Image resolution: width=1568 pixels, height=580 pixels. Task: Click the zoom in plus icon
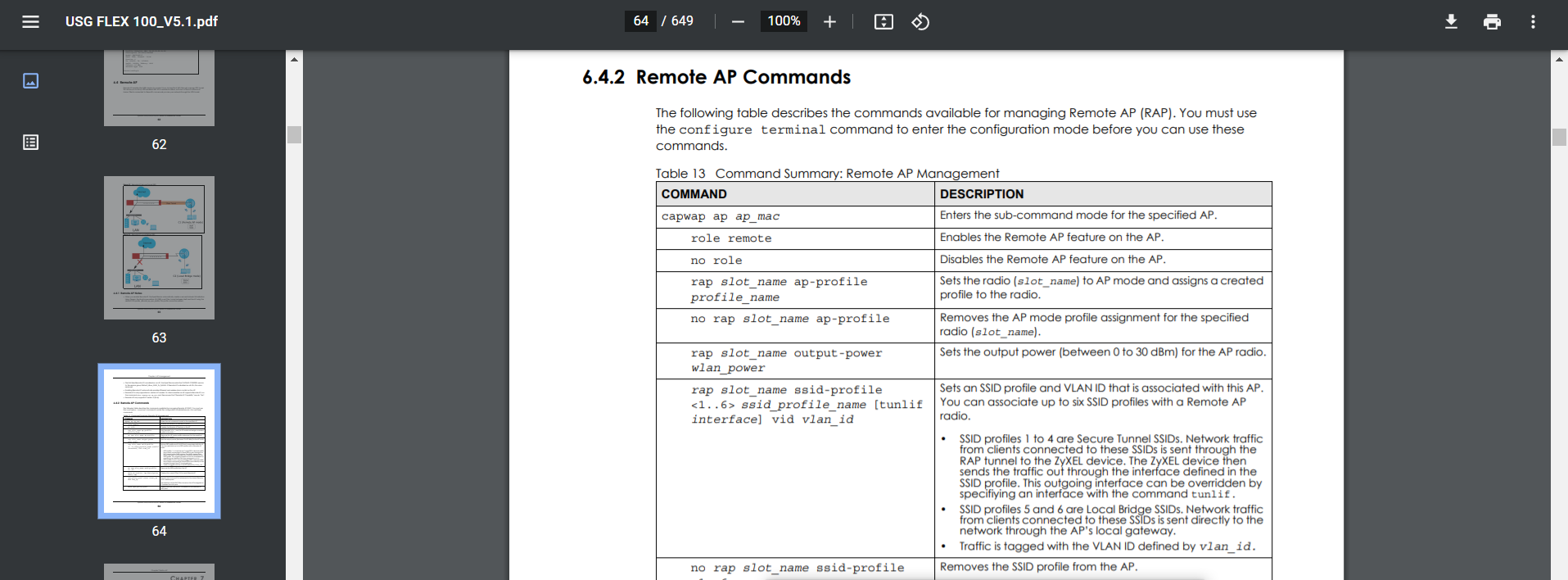pyautogui.click(x=829, y=21)
